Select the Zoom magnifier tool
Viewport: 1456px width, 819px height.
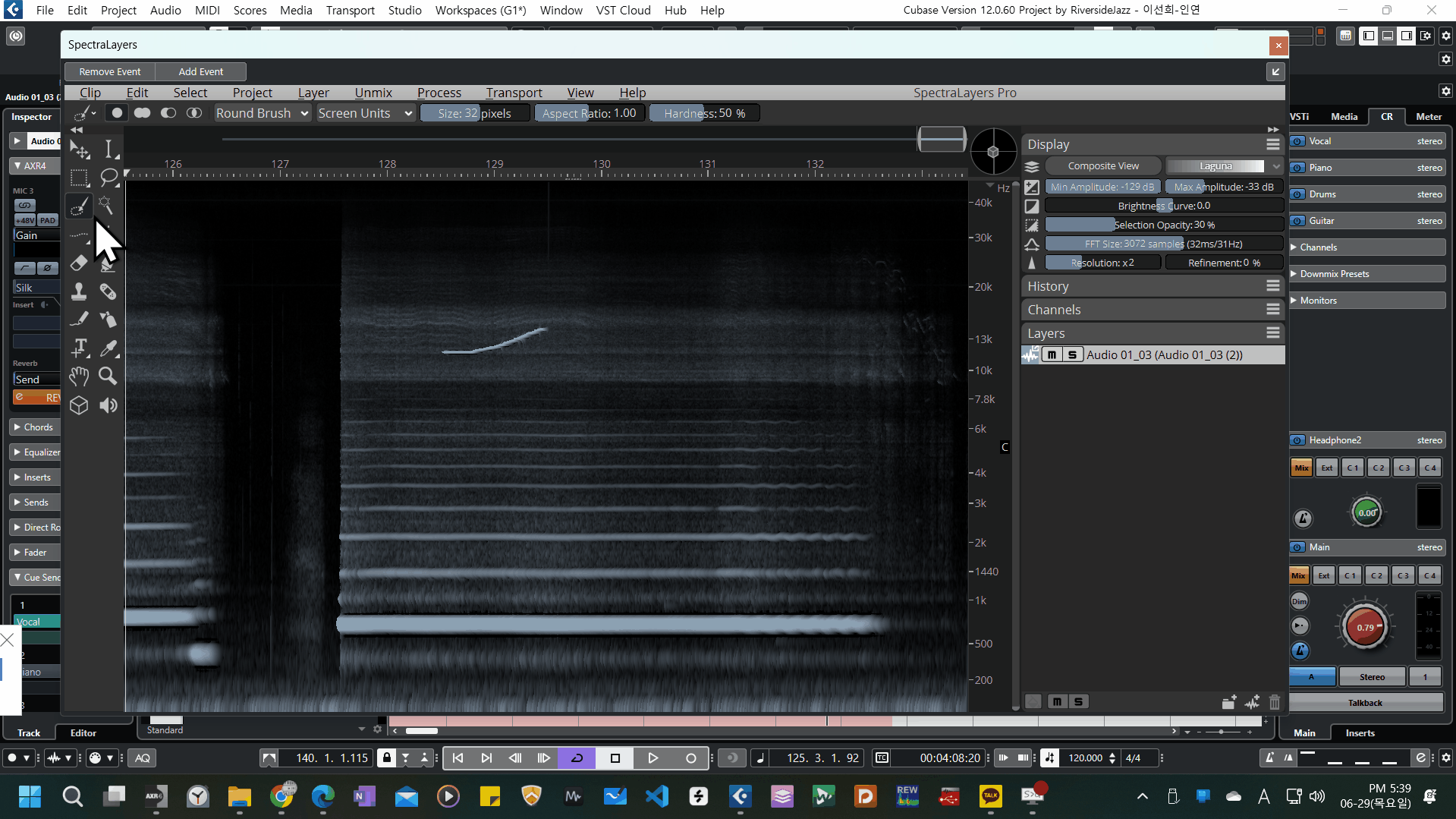tap(108, 376)
